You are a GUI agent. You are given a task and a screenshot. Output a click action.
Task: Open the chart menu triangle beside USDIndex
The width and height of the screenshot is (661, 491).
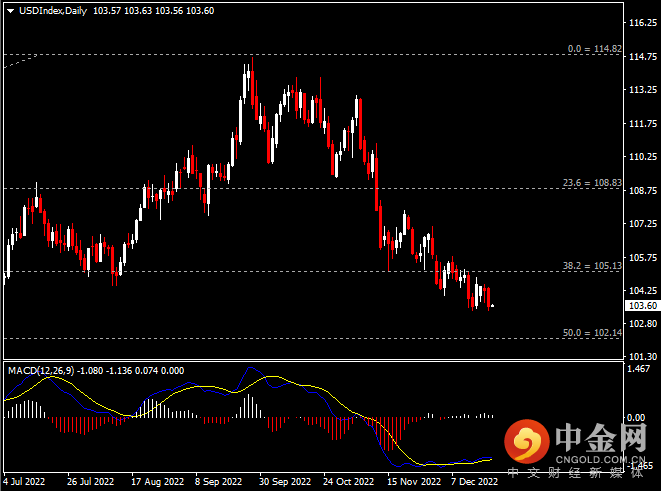coord(10,10)
